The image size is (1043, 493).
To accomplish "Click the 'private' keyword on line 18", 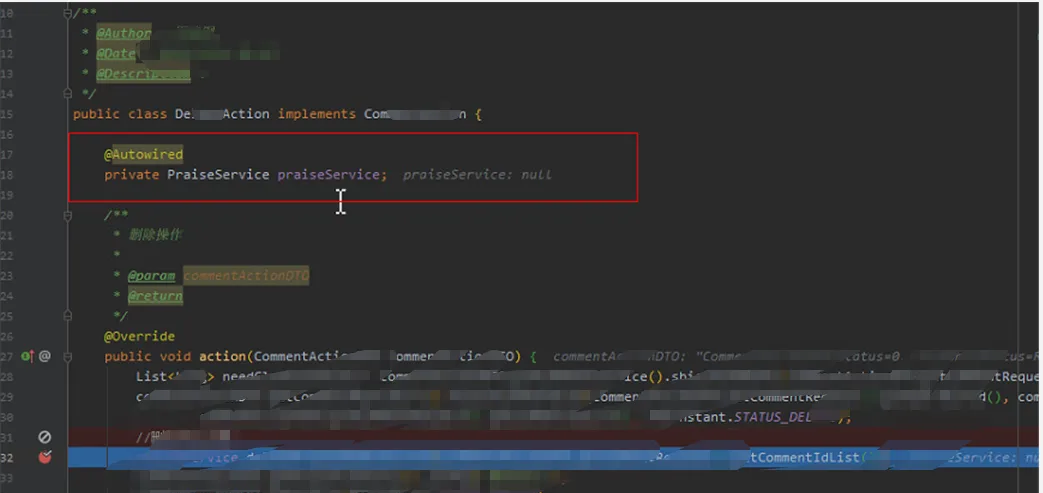I will click(132, 174).
